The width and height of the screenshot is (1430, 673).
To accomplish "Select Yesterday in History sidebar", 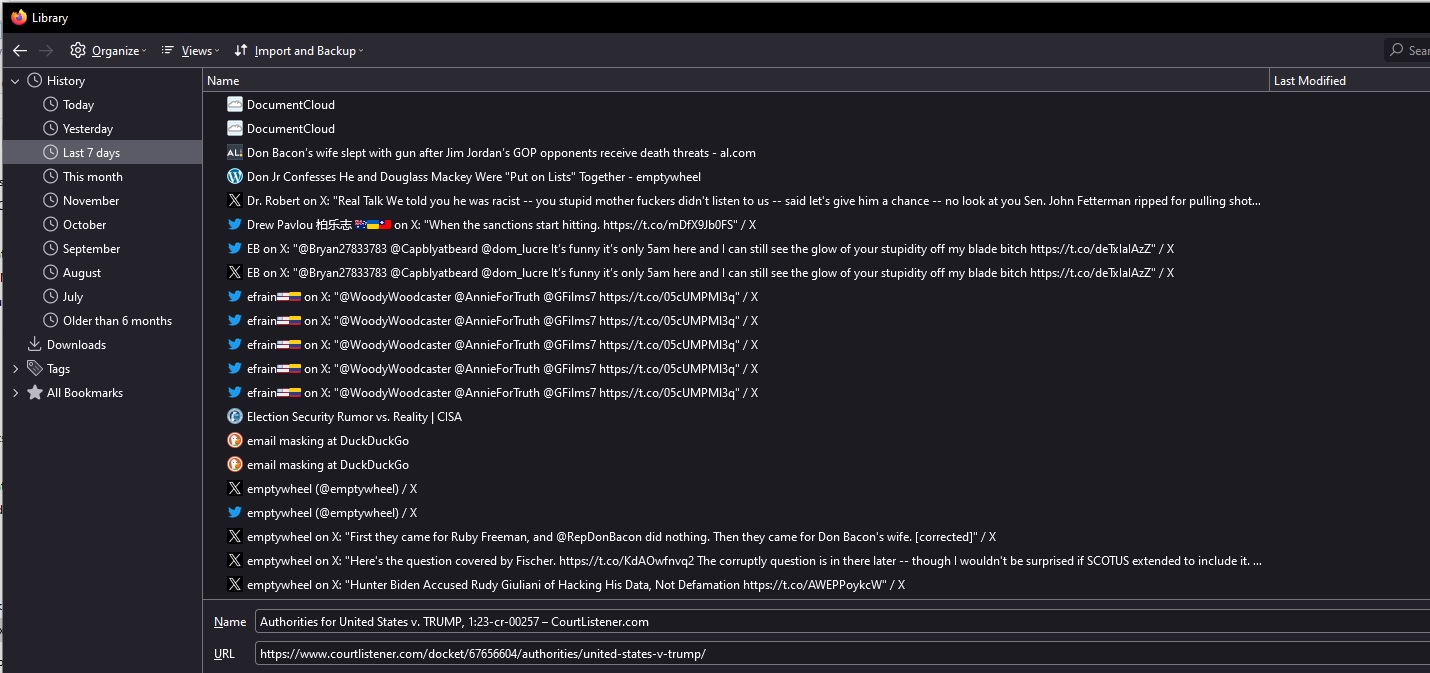I will pos(88,129).
